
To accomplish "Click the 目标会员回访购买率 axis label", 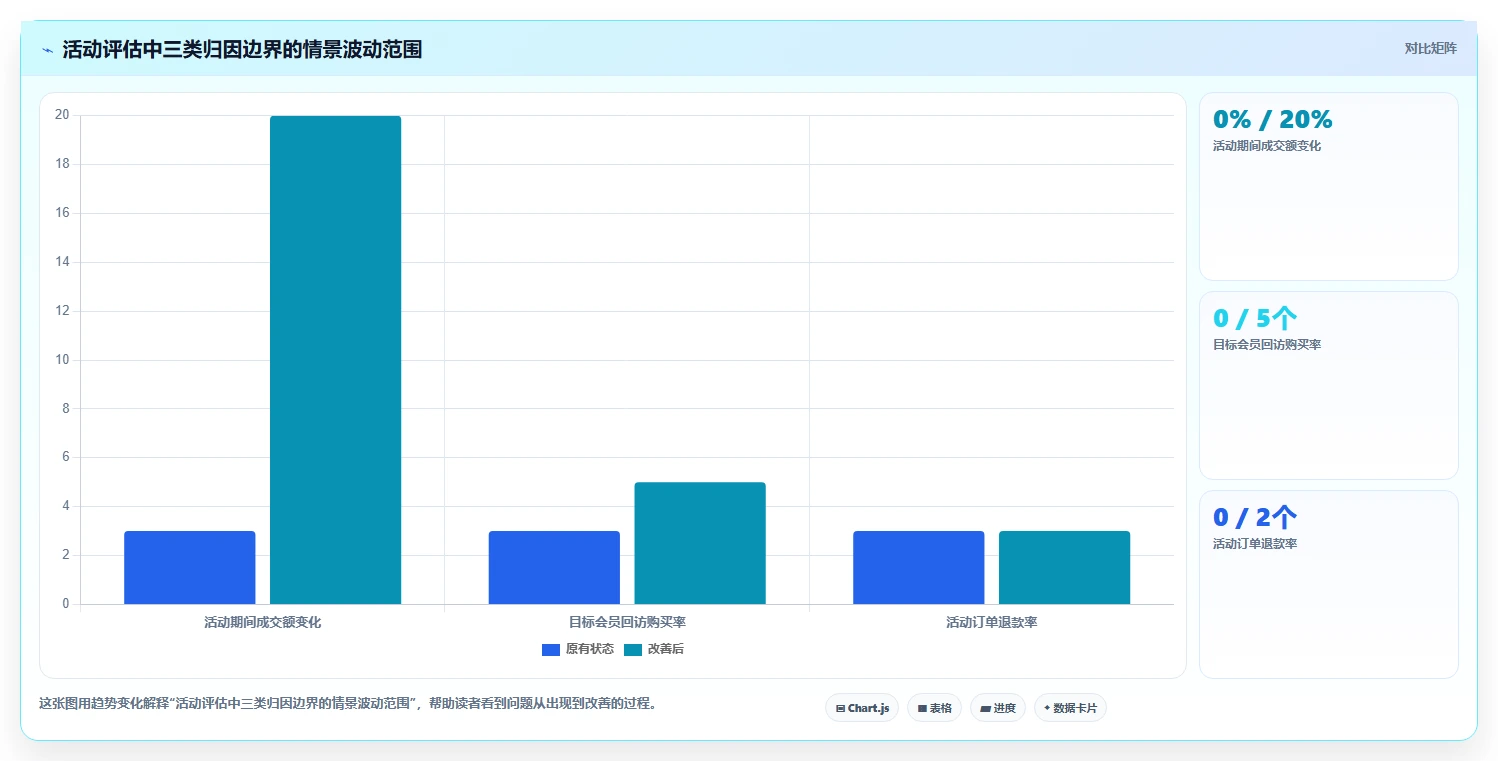I will pos(627,622).
